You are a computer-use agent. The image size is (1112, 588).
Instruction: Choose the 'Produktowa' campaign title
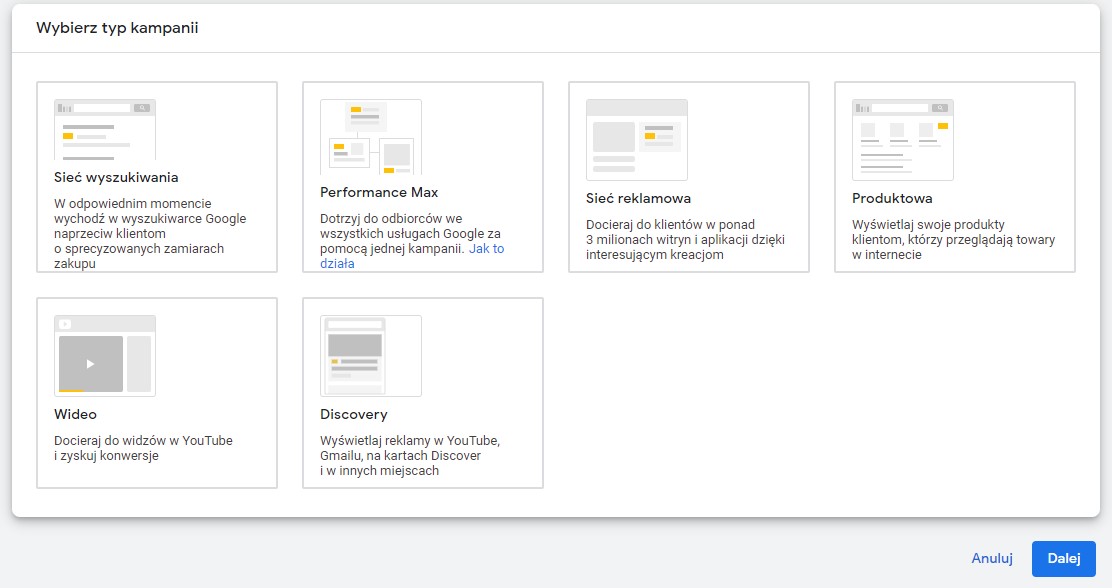click(x=892, y=199)
